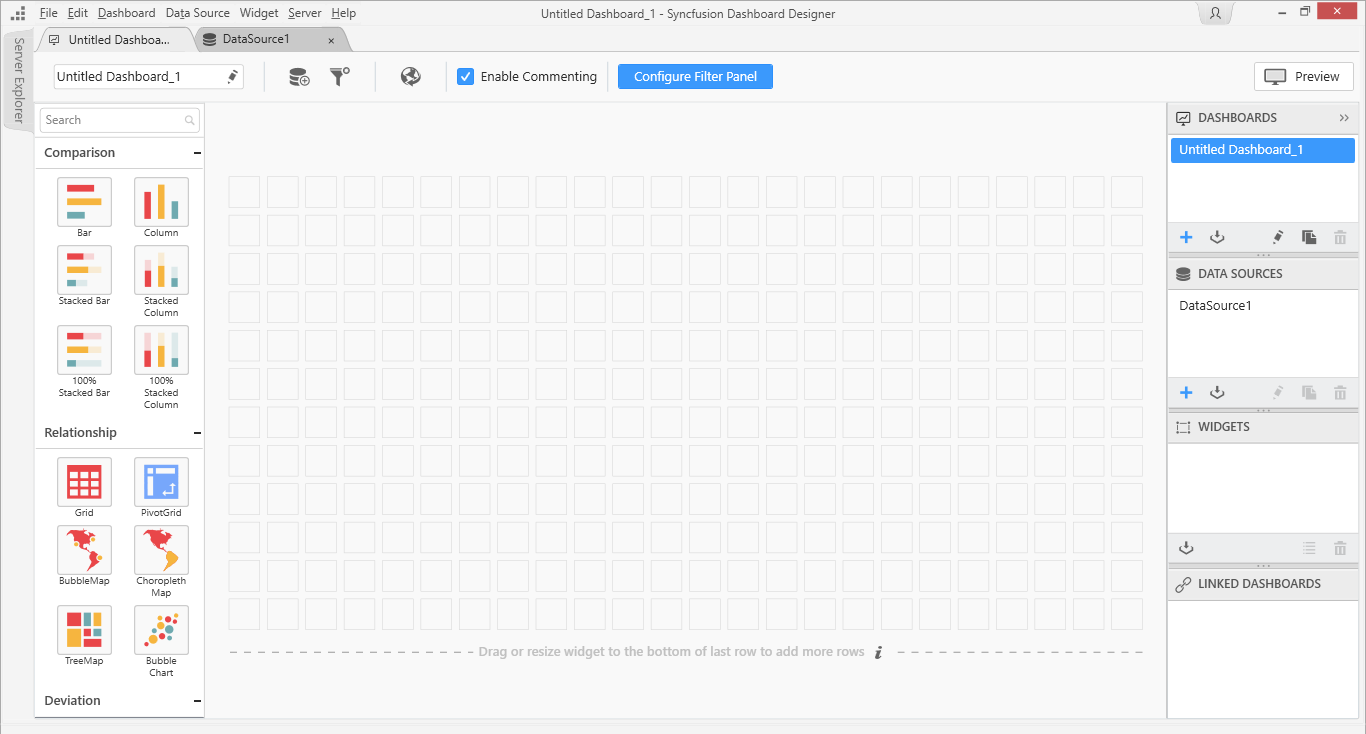Click the Configure Filter Panel button

pos(695,77)
